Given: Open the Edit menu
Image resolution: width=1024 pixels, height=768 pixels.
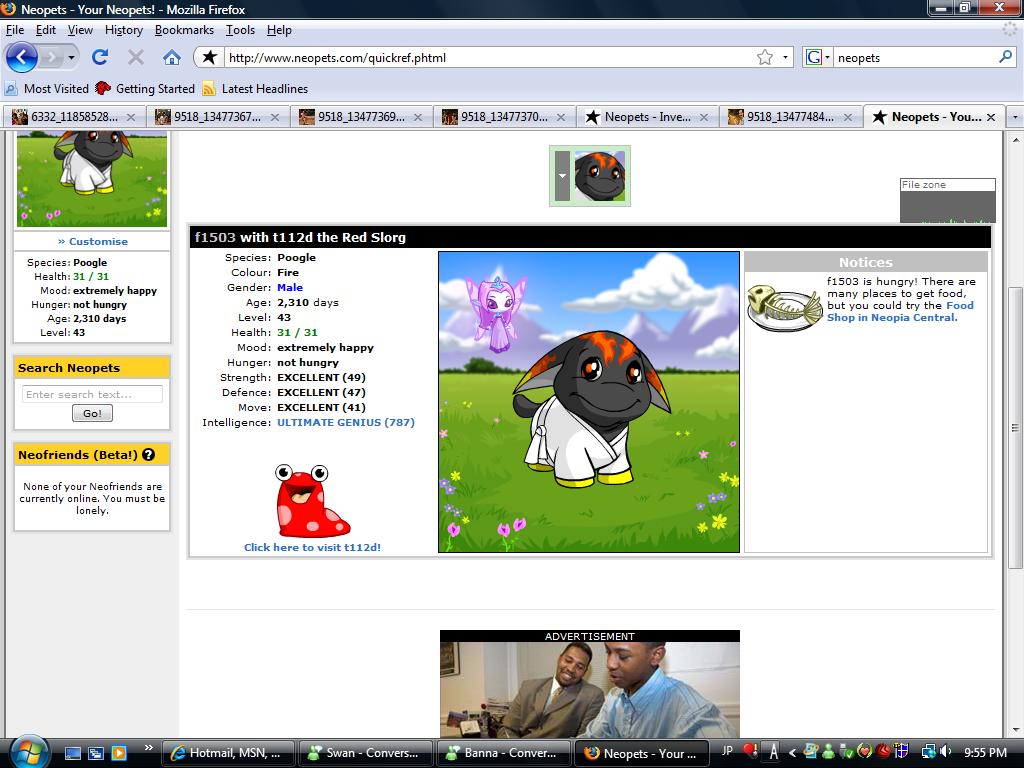Looking at the screenshot, I should [x=46, y=30].
